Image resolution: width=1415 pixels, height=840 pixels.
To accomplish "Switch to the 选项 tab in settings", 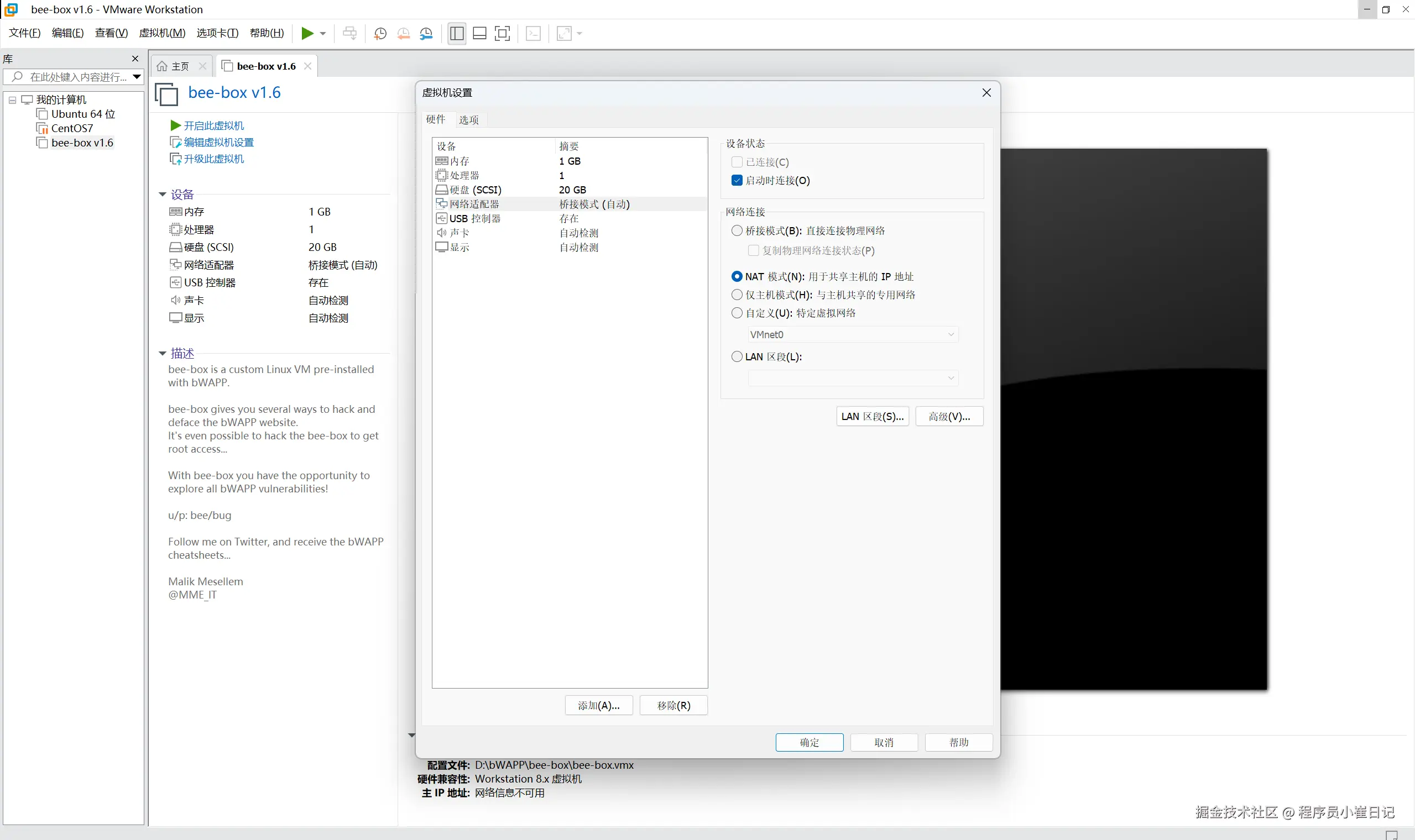I will (468, 119).
